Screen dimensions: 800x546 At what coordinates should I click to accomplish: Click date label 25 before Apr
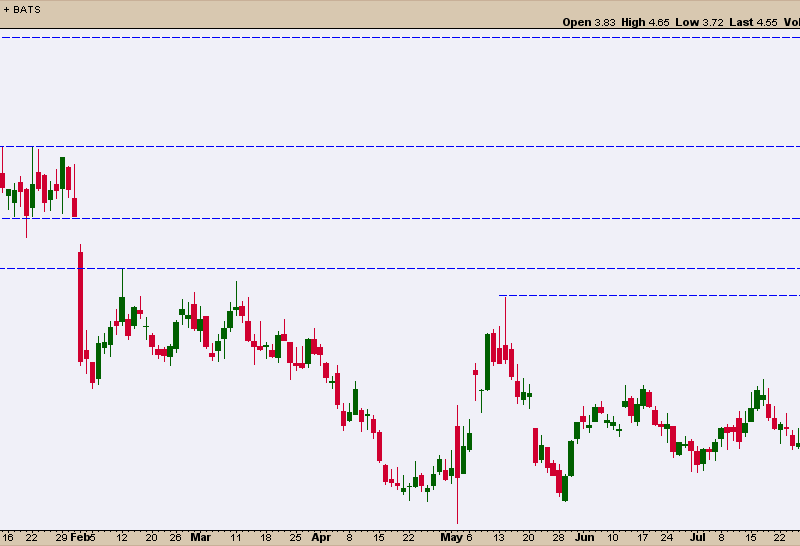pos(295,537)
